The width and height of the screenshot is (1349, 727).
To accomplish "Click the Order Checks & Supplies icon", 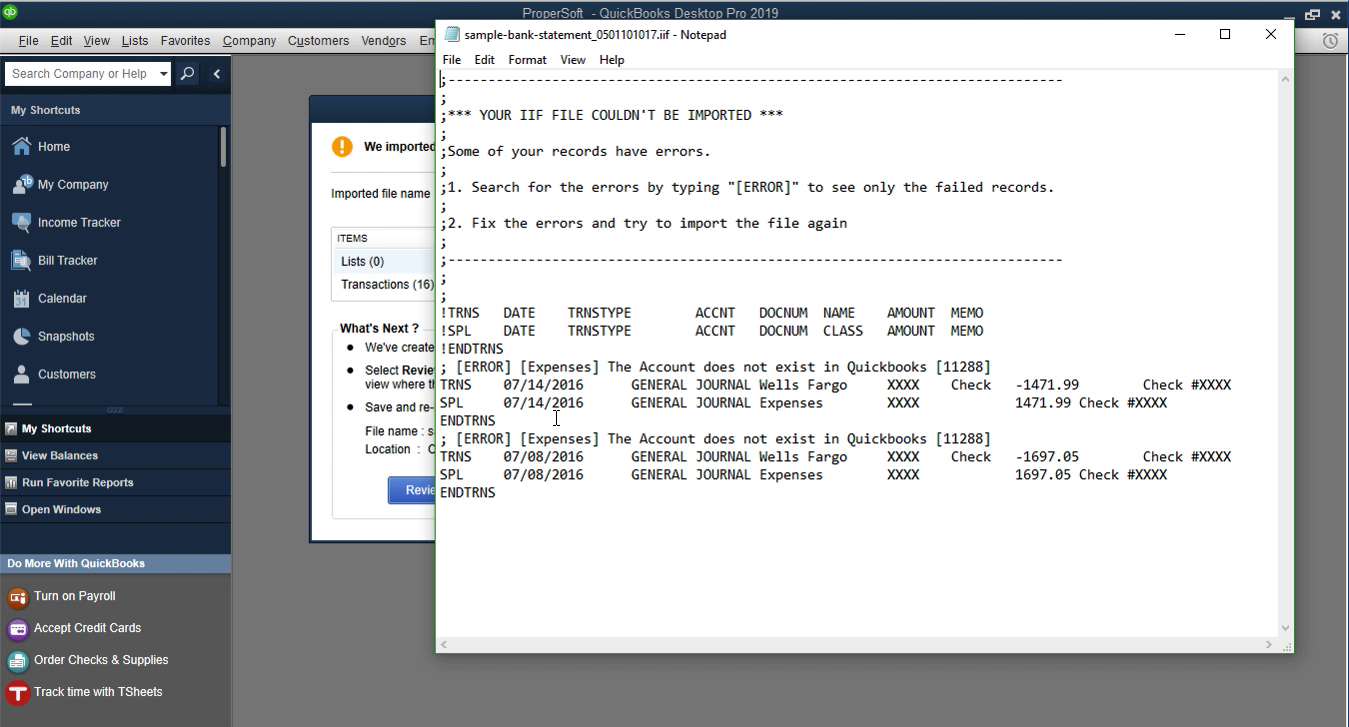I will [17, 661].
